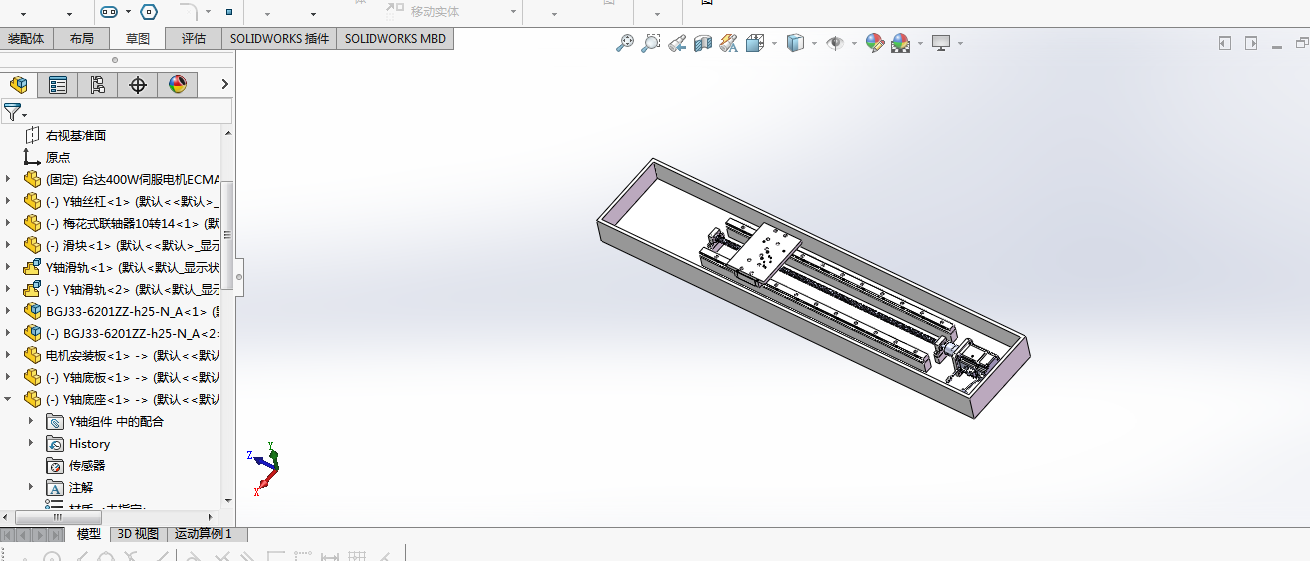The height and width of the screenshot is (561, 1310).
Task: Expand the Y轴组件 中的配合 folder
Action: (x=31, y=421)
